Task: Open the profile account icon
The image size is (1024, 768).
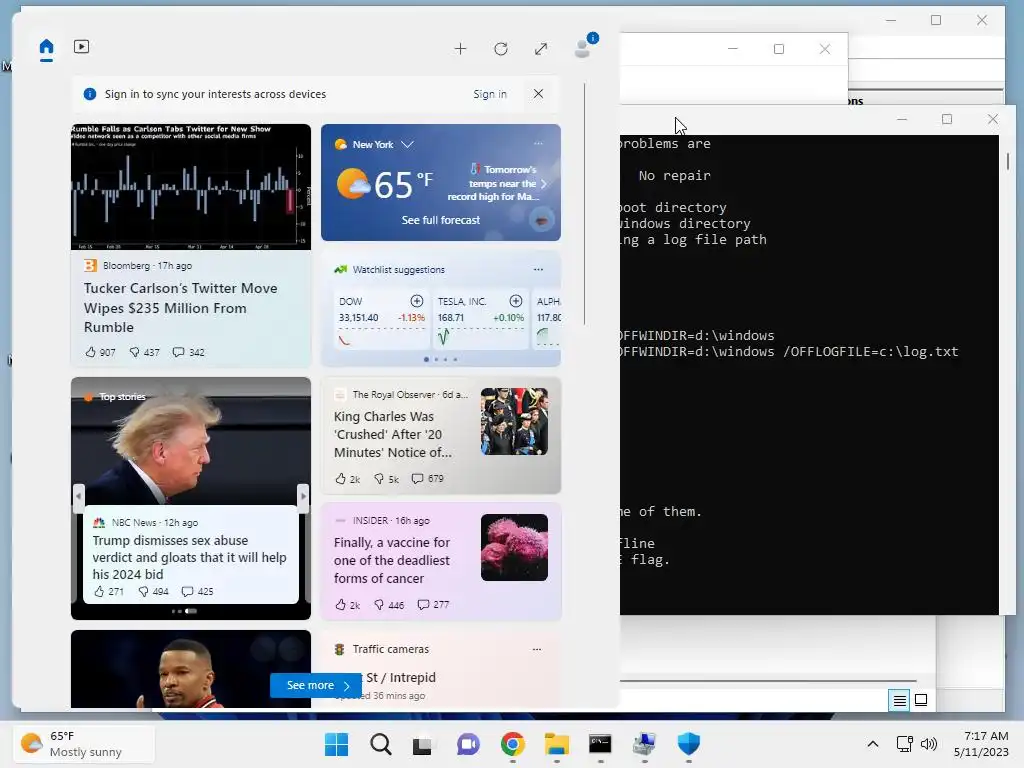Action: click(x=583, y=47)
